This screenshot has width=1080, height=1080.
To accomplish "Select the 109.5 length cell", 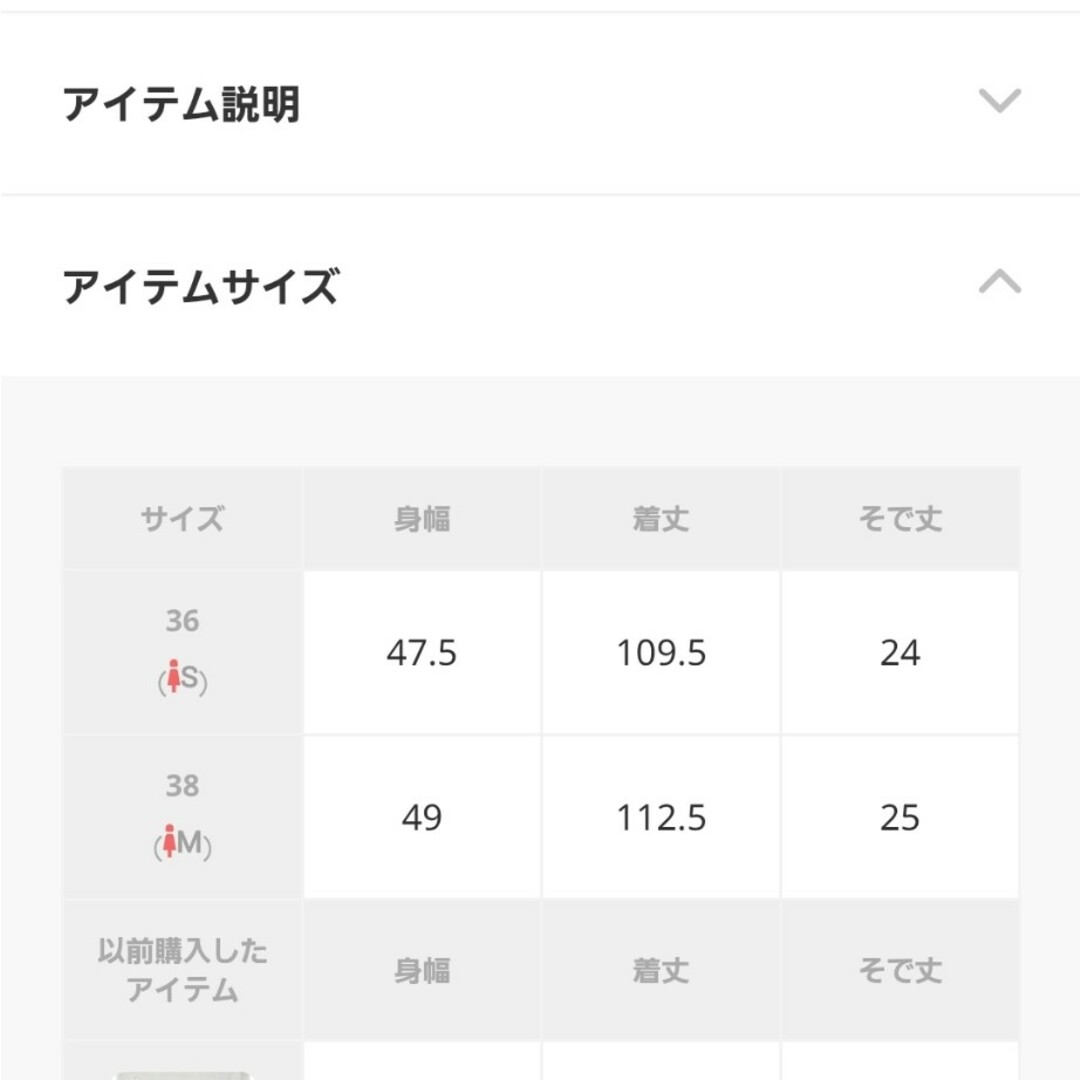I will 661,652.
